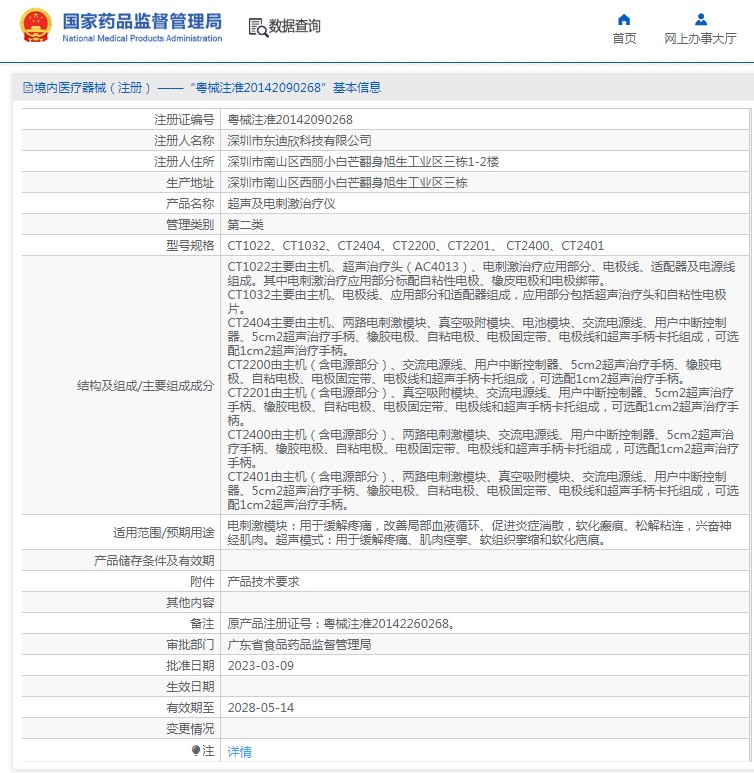This screenshot has width=754, height=773.
Task: Click the lightbulb icon beside 注
Action: click(x=196, y=750)
